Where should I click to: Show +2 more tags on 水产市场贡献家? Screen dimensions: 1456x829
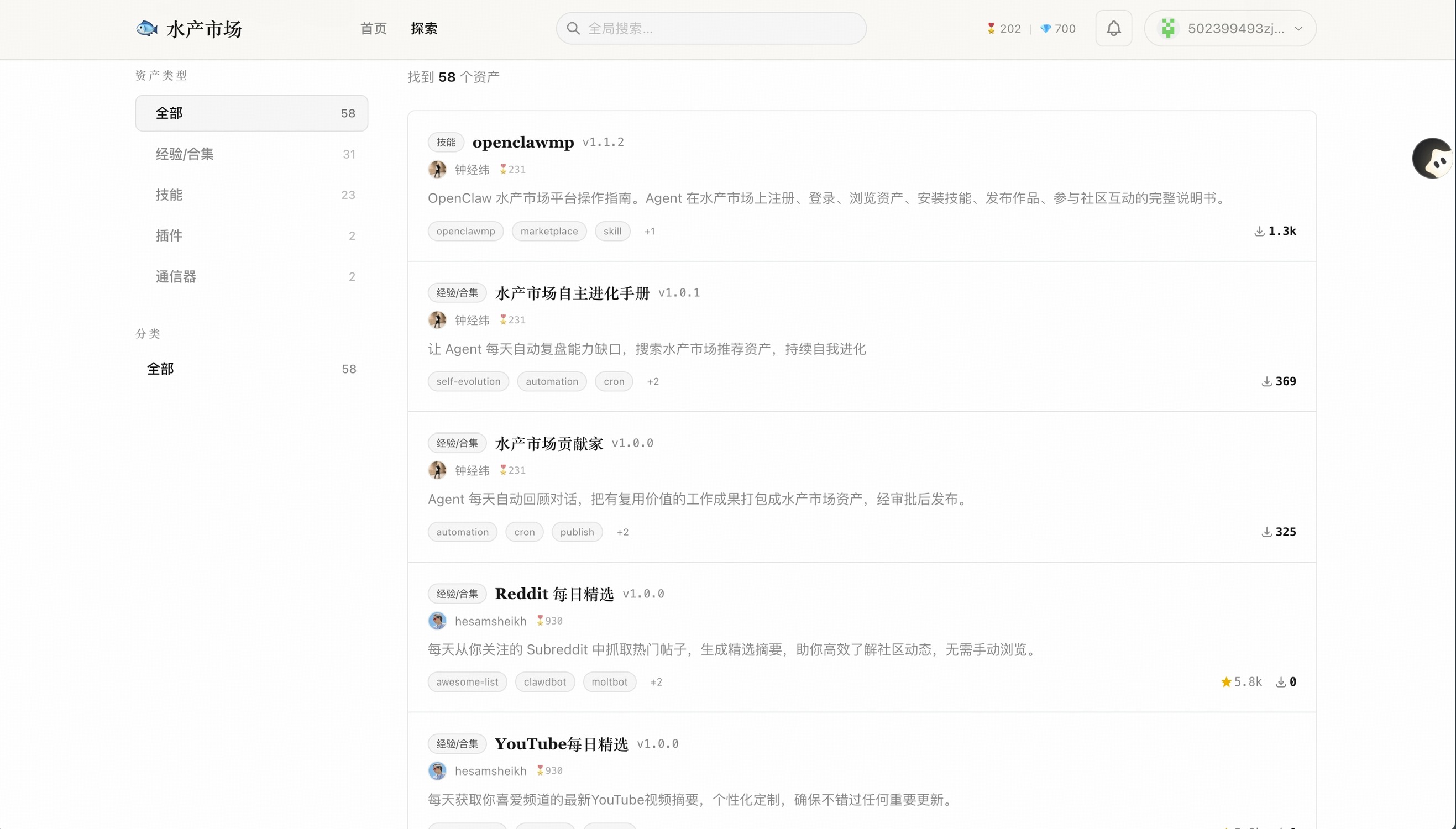click(622, 532)
